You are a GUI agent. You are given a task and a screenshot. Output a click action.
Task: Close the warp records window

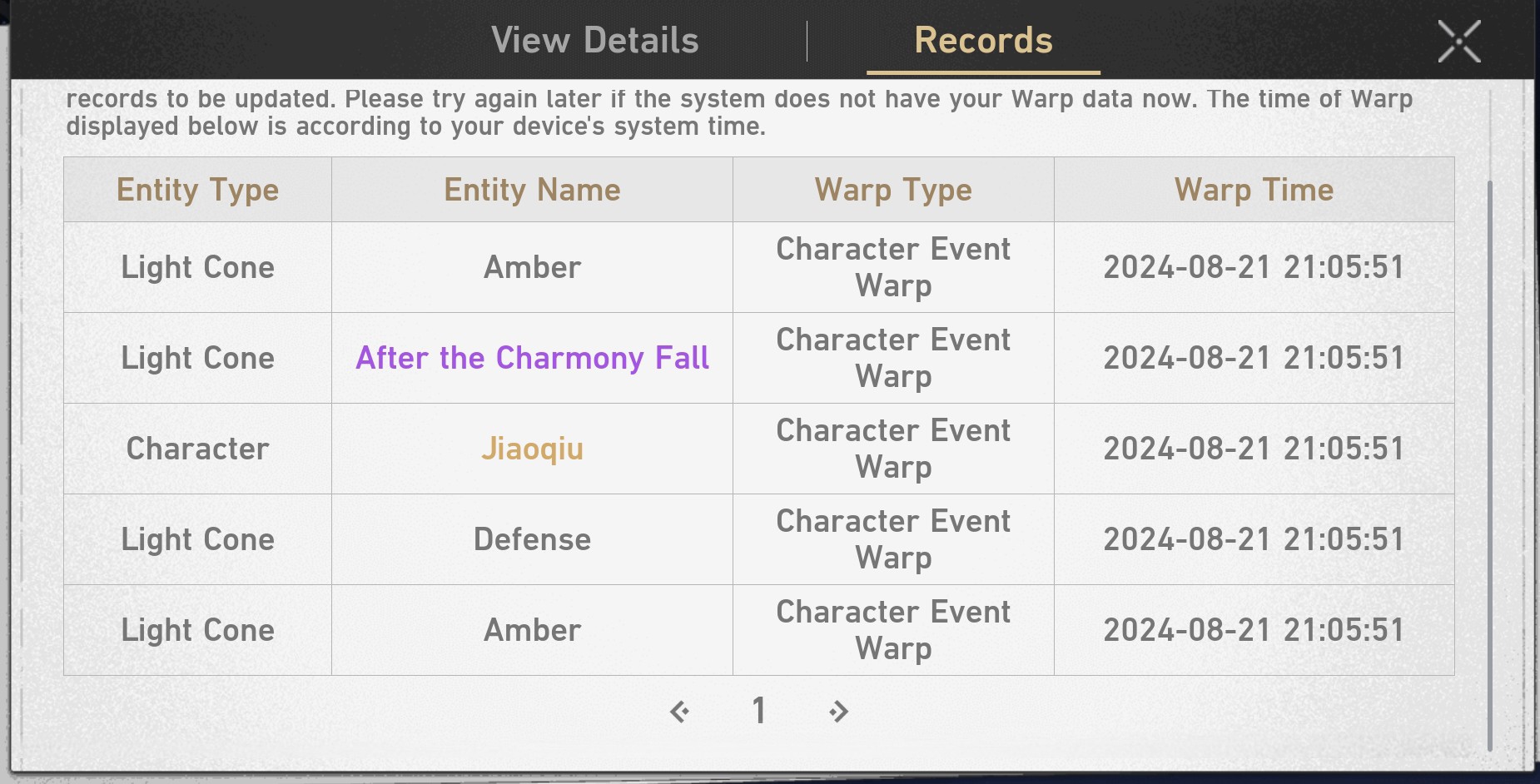click(1458, 42)
